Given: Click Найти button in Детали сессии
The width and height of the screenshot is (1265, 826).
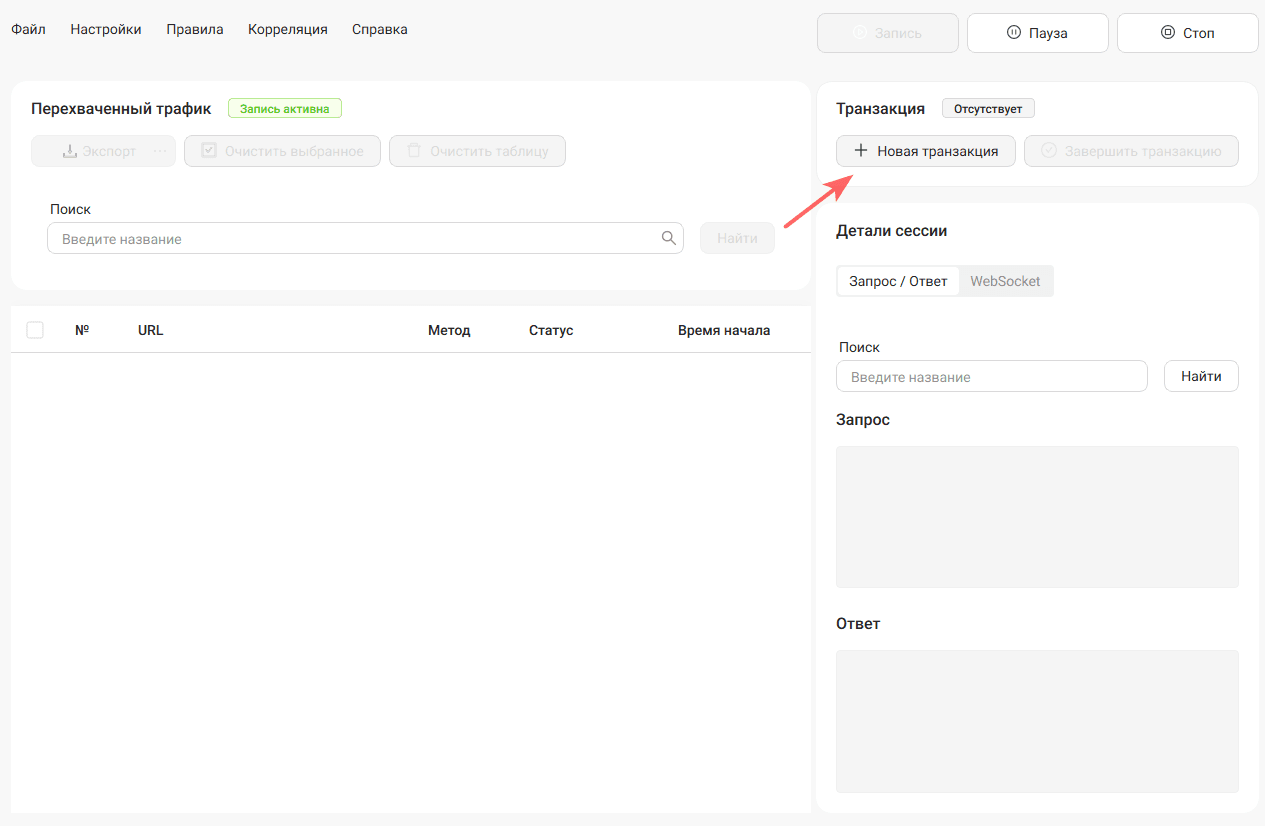Looking at the screenshot, I should point(1201,376).
